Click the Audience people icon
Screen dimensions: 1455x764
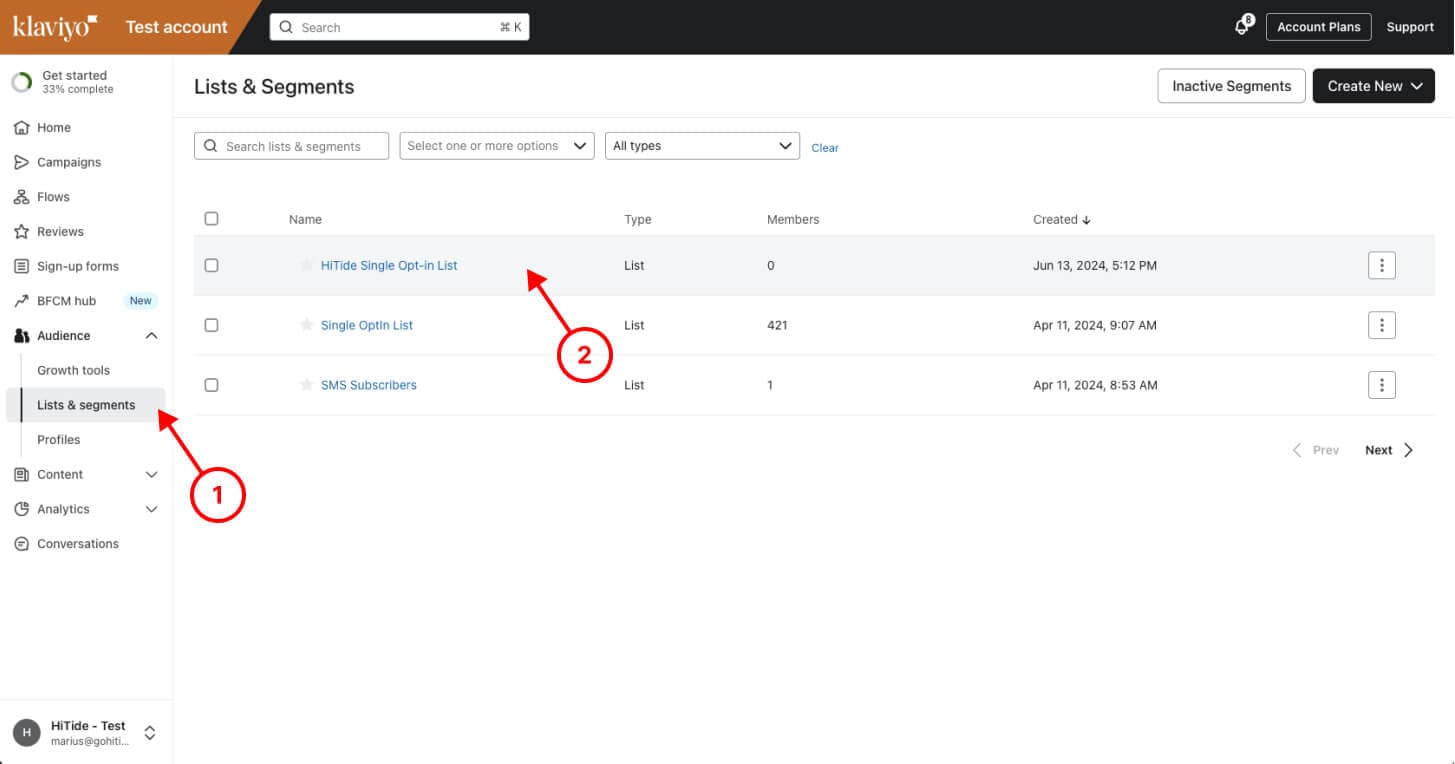(21, 336)
